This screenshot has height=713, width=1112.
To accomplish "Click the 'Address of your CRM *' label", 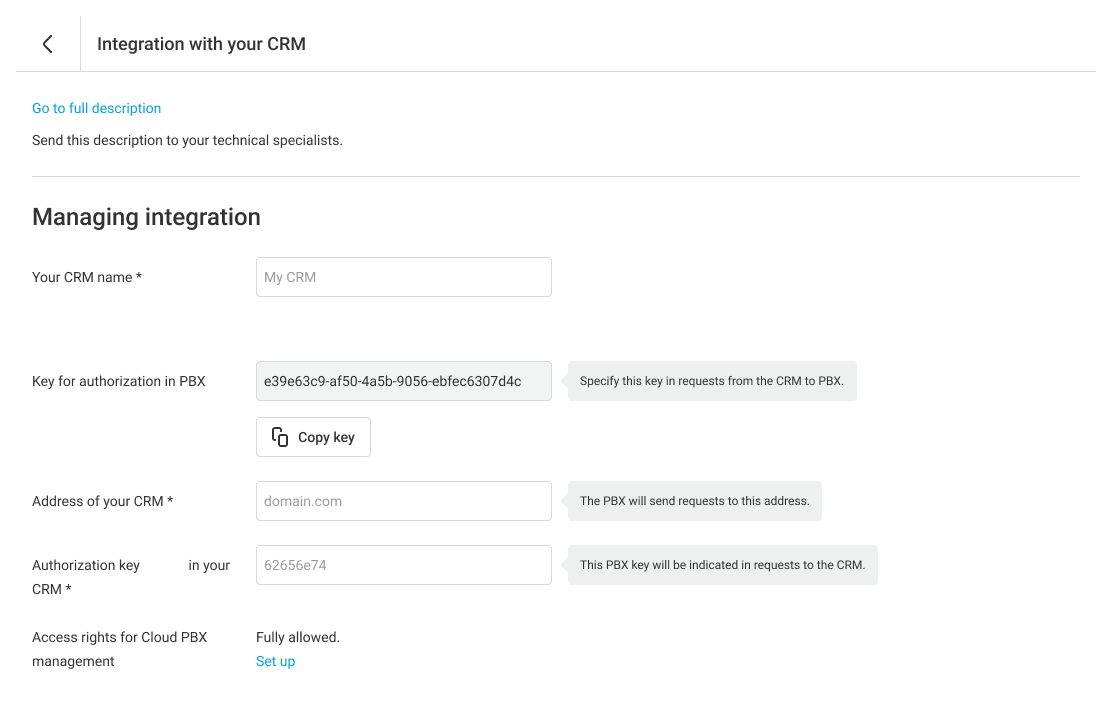I will [x=102, y=501].
